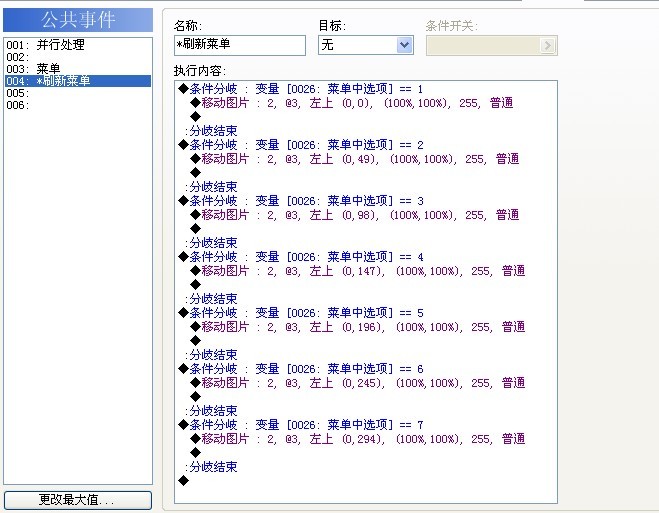Select the 条件分歧 菜单中选项 == 3 line
Image resolution: width=659 pixels, height=513 pixels.
tap(301, 201)
